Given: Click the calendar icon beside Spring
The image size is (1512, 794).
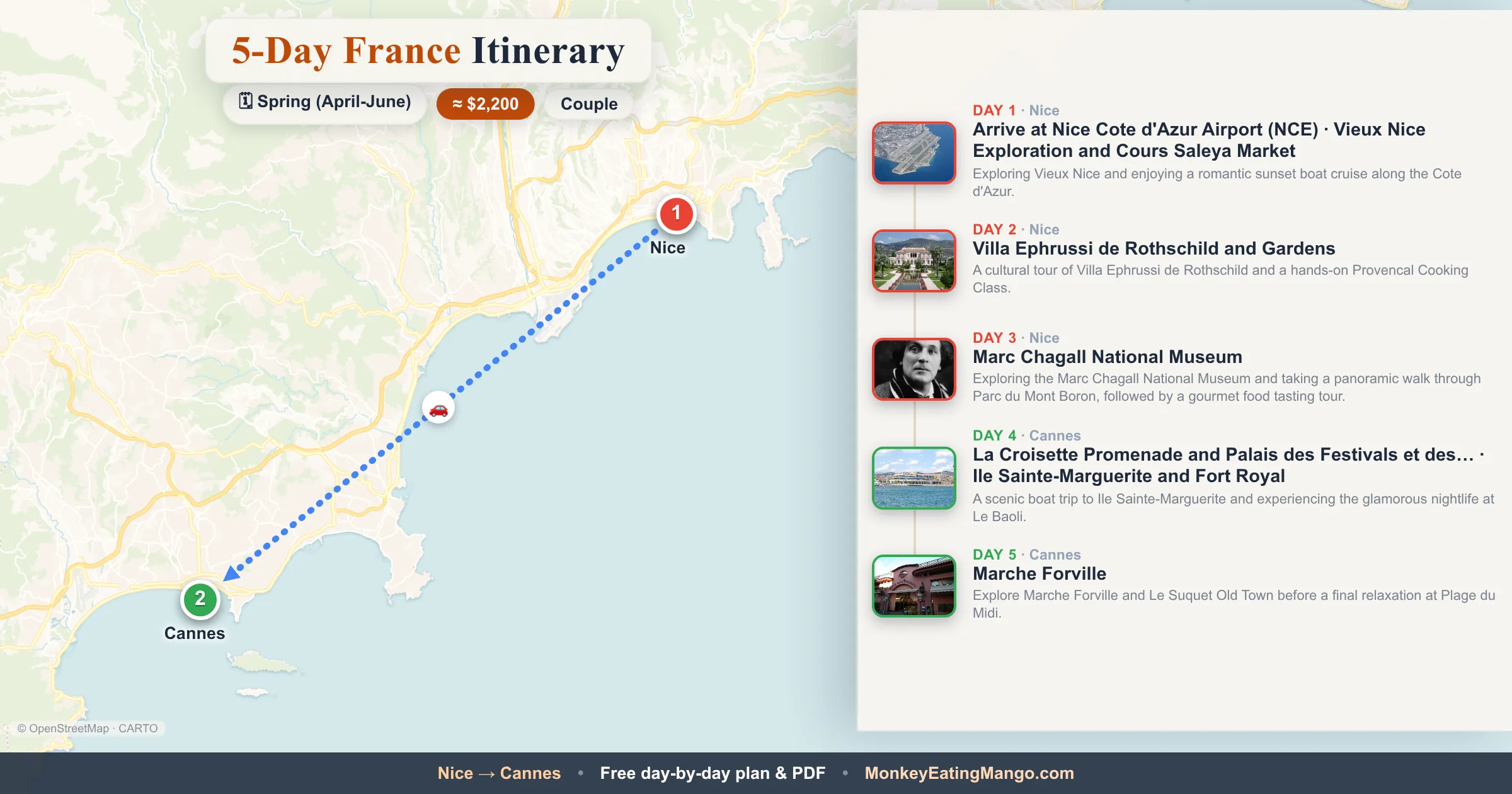Looking at the screenshot, I should tap(246, 101).
